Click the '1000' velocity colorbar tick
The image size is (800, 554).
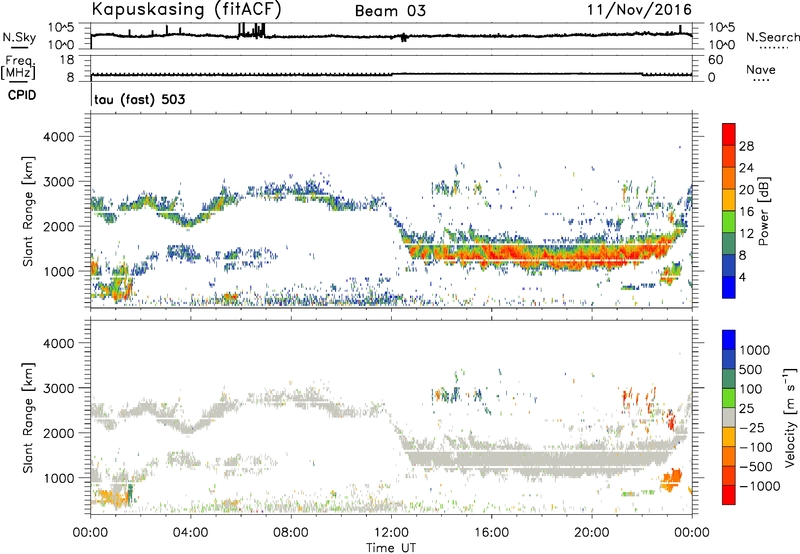point(755,350)
